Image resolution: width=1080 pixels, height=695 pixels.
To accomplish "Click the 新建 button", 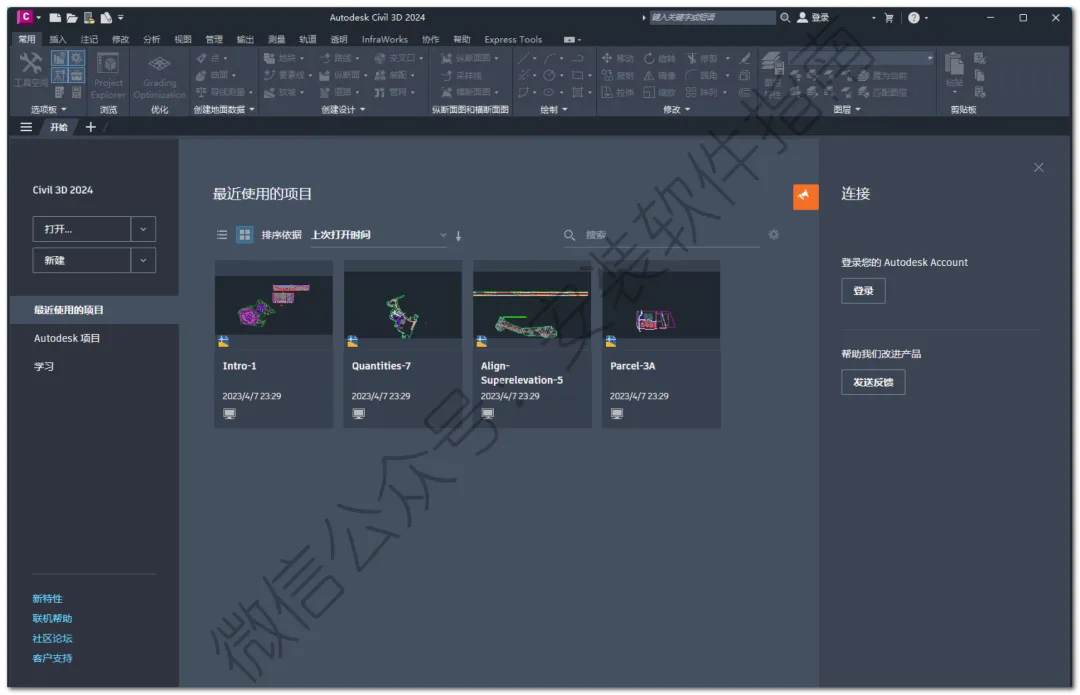I will tap(81, 260).
